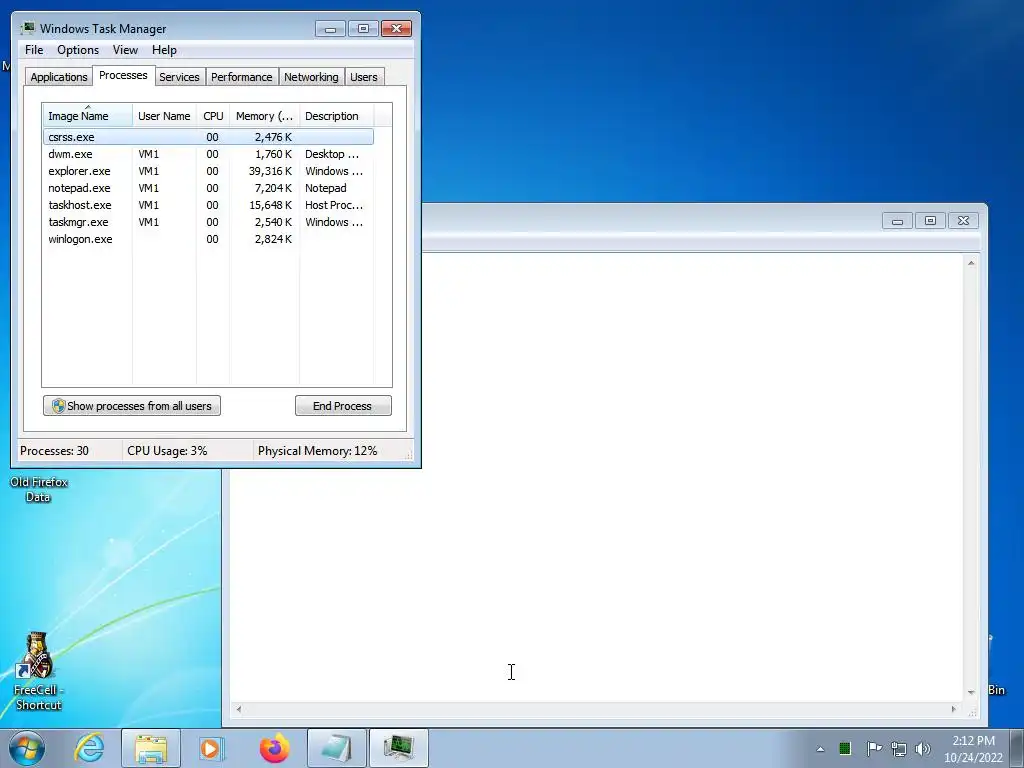This screenshot has width=1024, height=768.
Task: Sort processes by CPU column header
Action: point(213,116)
